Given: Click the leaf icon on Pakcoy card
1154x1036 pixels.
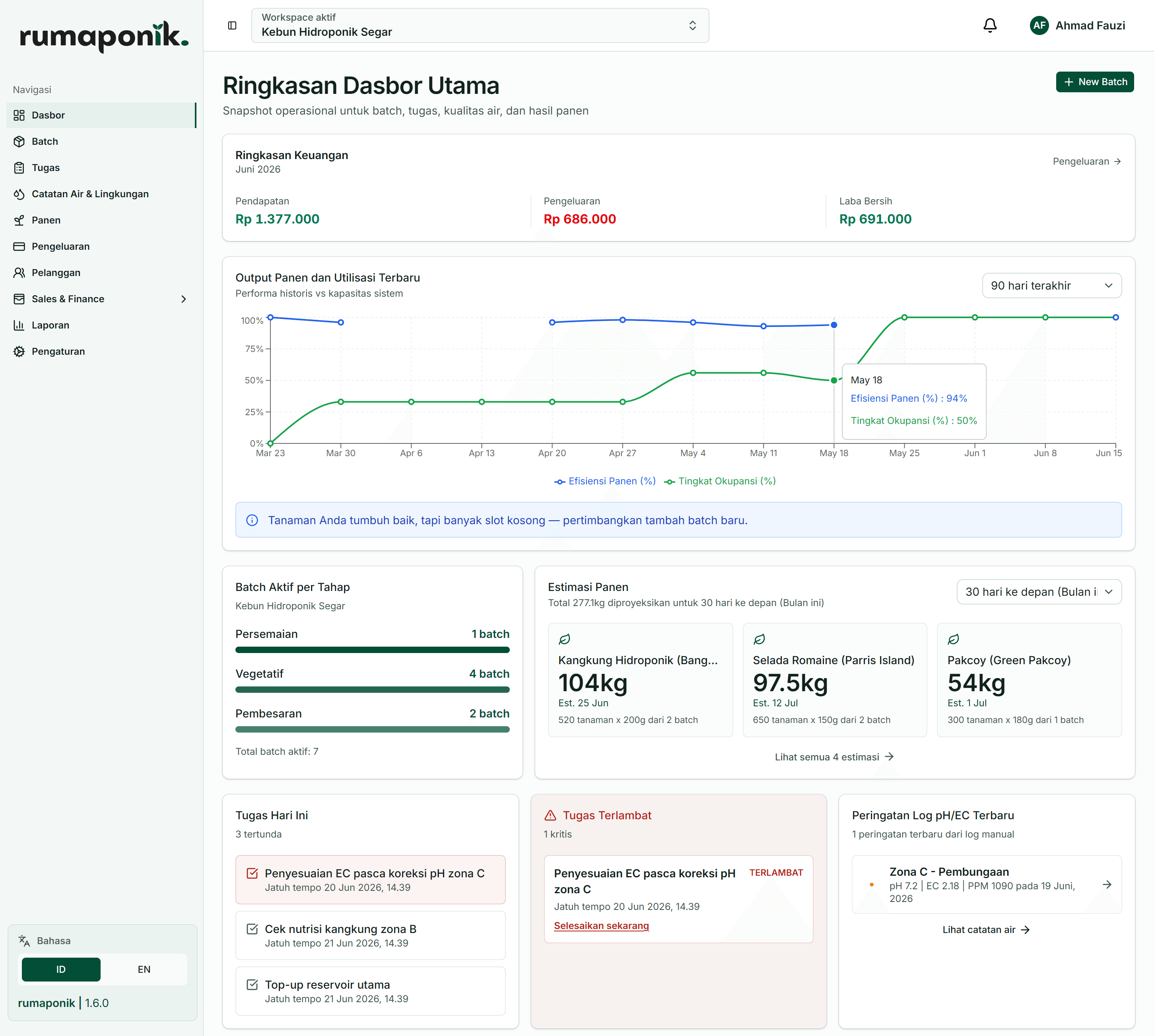Looking at the screenshot, I should (x=954, y=639).
